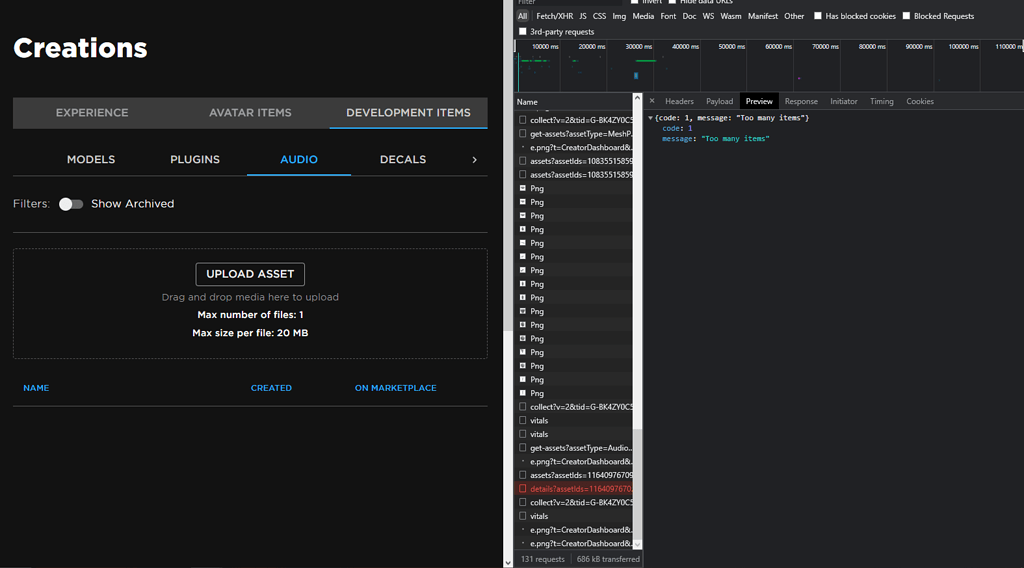Filter network requests by WS
Viewport: 1024px width, 568px height.
pyautogui.click(x=709, y=16)
